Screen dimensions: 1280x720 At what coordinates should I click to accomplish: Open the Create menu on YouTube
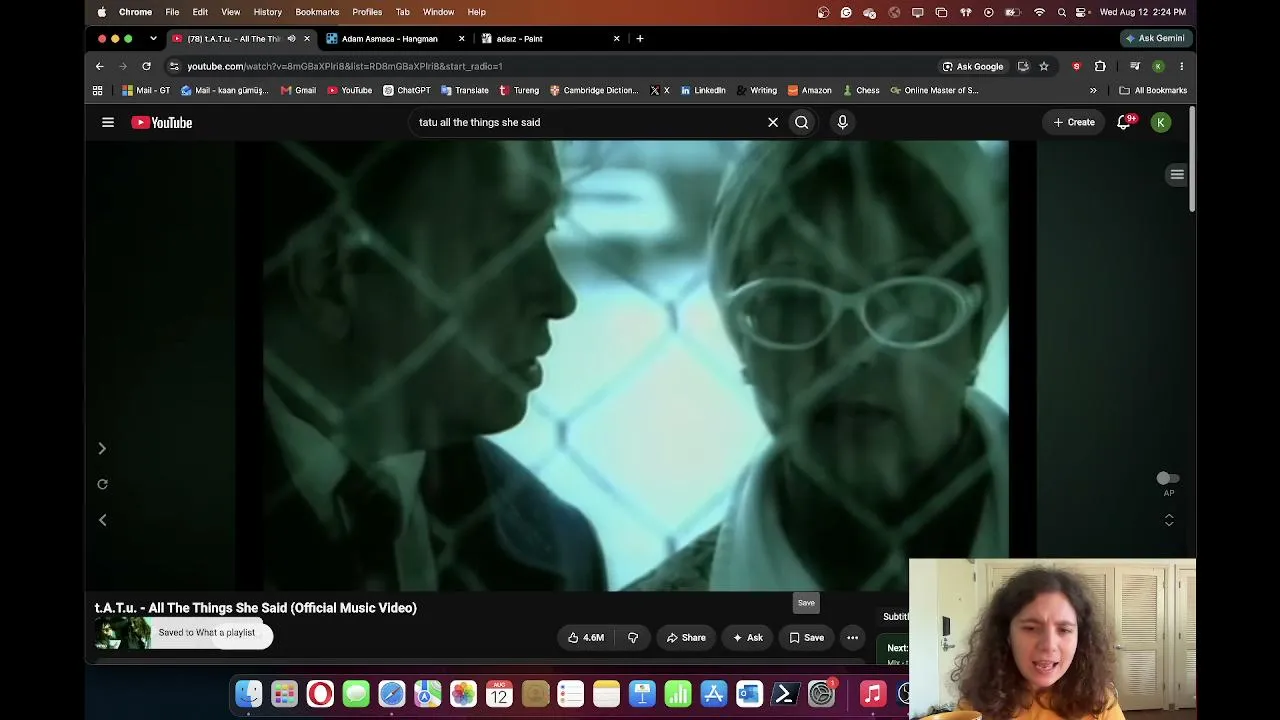[x=1074, y=122]
